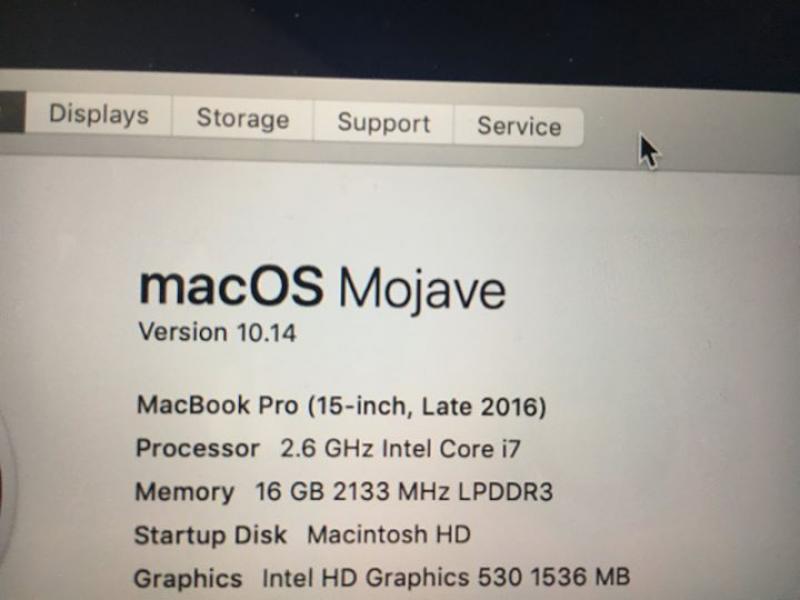The height and width of the screenshot is (600, 800).
Task: Click the blank white area below the tabs
Action: (x=398, y=214)
